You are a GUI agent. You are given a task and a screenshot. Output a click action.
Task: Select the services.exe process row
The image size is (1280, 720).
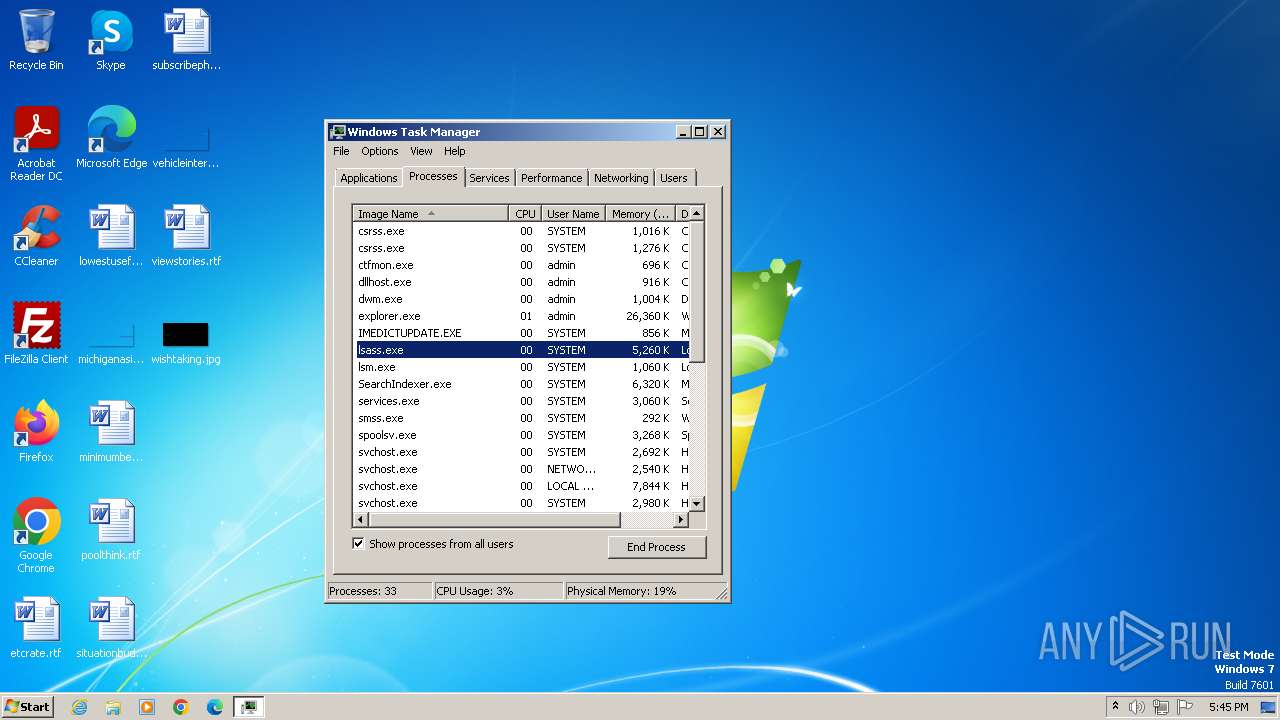[521, 401]
